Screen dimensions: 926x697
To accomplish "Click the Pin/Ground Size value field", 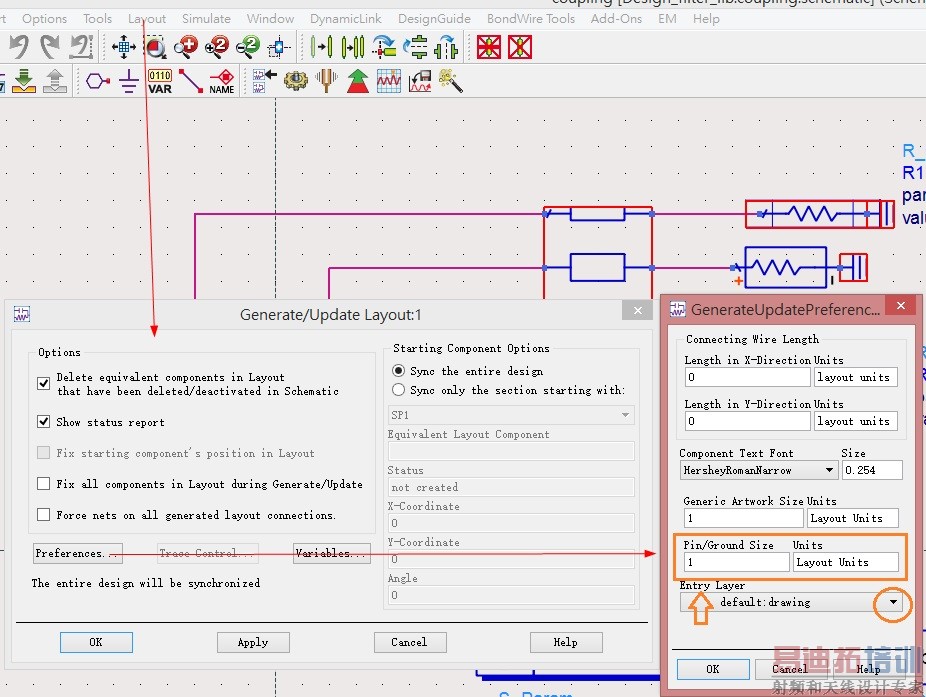I will click(x=736, y=562).
